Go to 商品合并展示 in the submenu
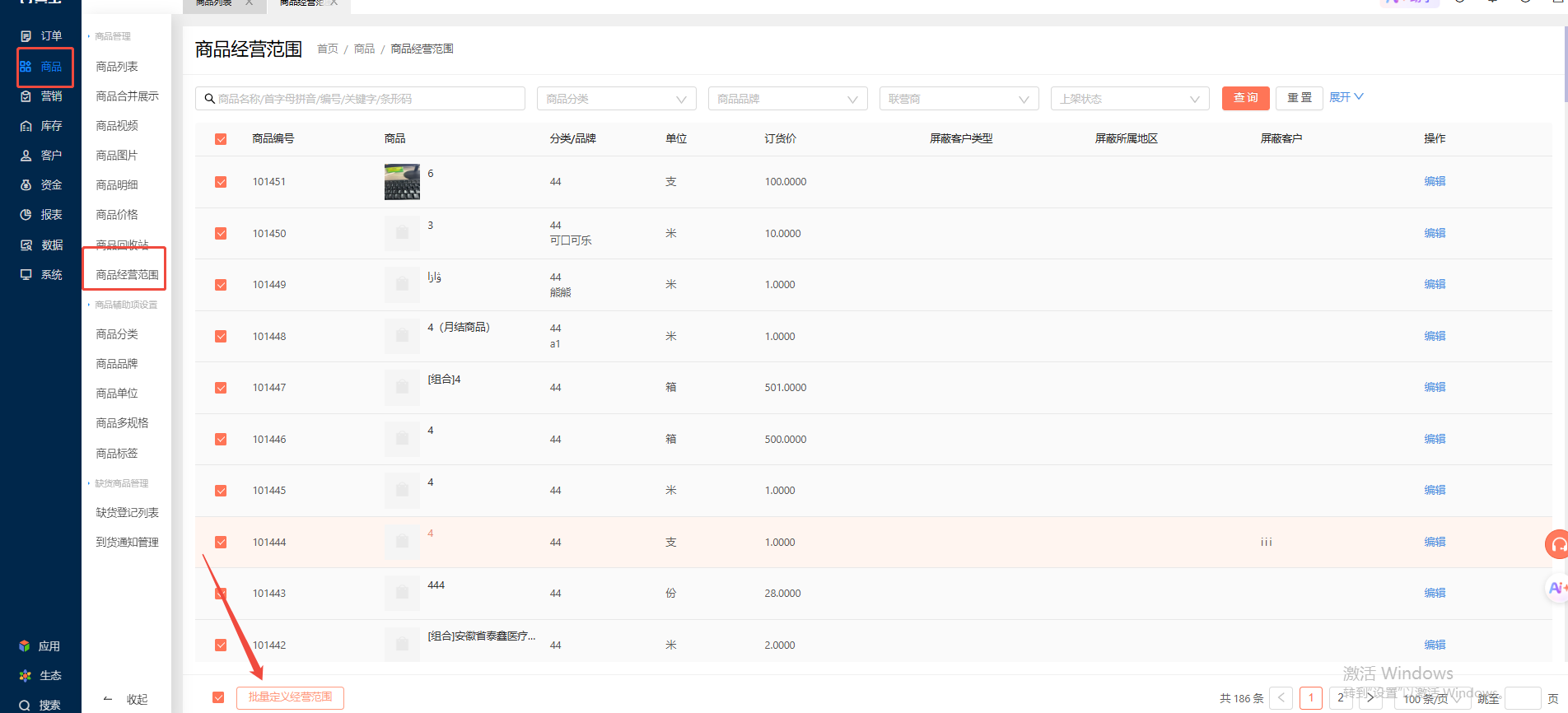This screenshot has width=1568, height=713. 127,96
